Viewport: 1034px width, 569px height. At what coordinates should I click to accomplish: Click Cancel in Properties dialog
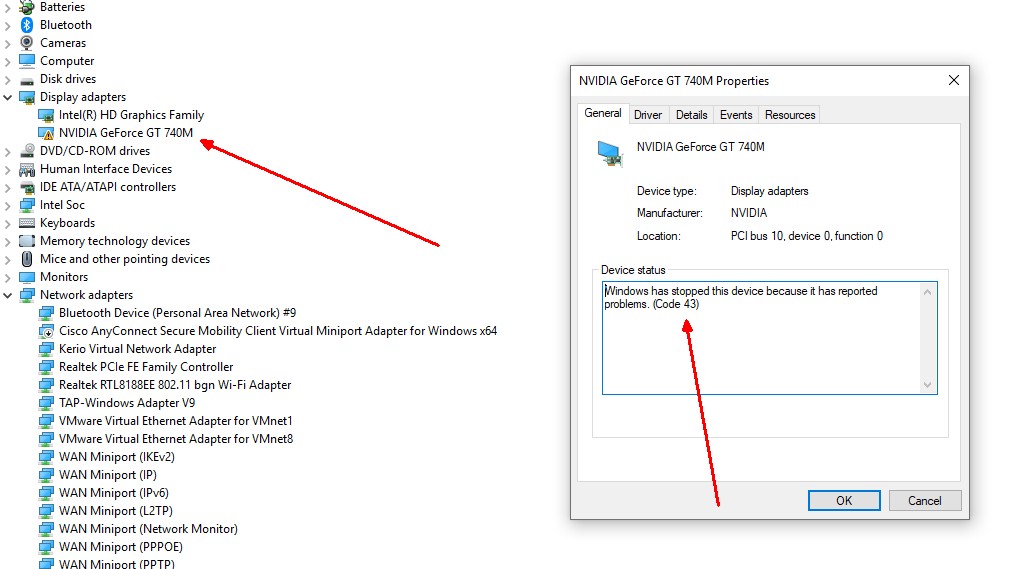925,500
